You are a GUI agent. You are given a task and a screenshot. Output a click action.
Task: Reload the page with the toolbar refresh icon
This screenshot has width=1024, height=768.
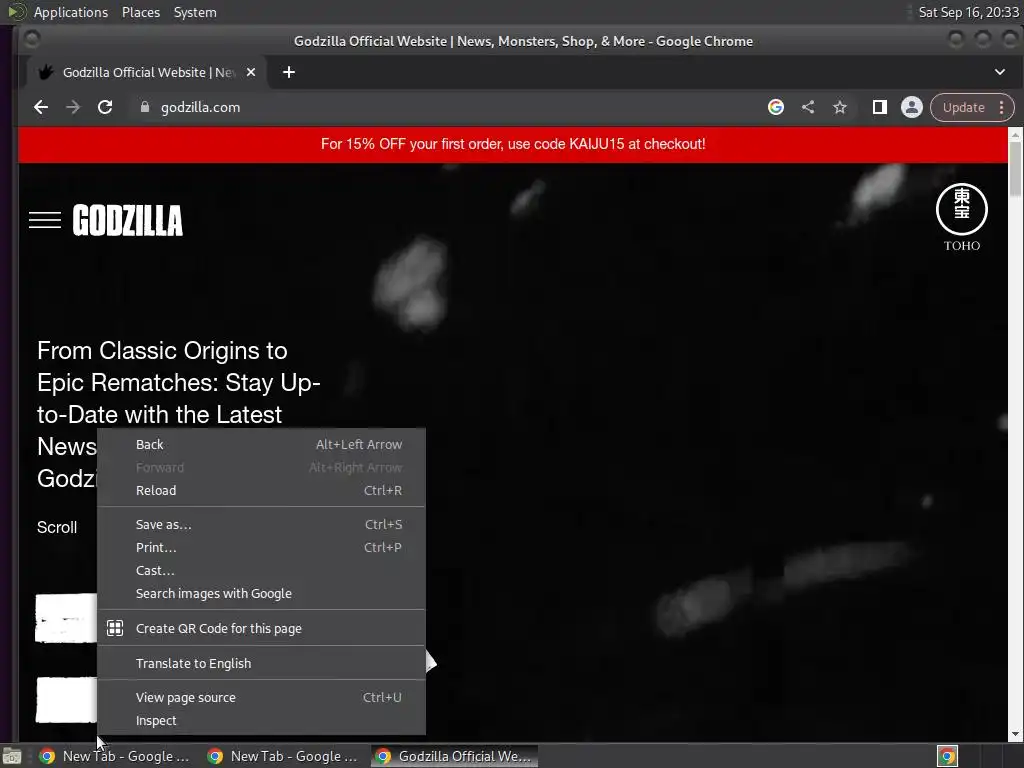[x=104, y=107]
